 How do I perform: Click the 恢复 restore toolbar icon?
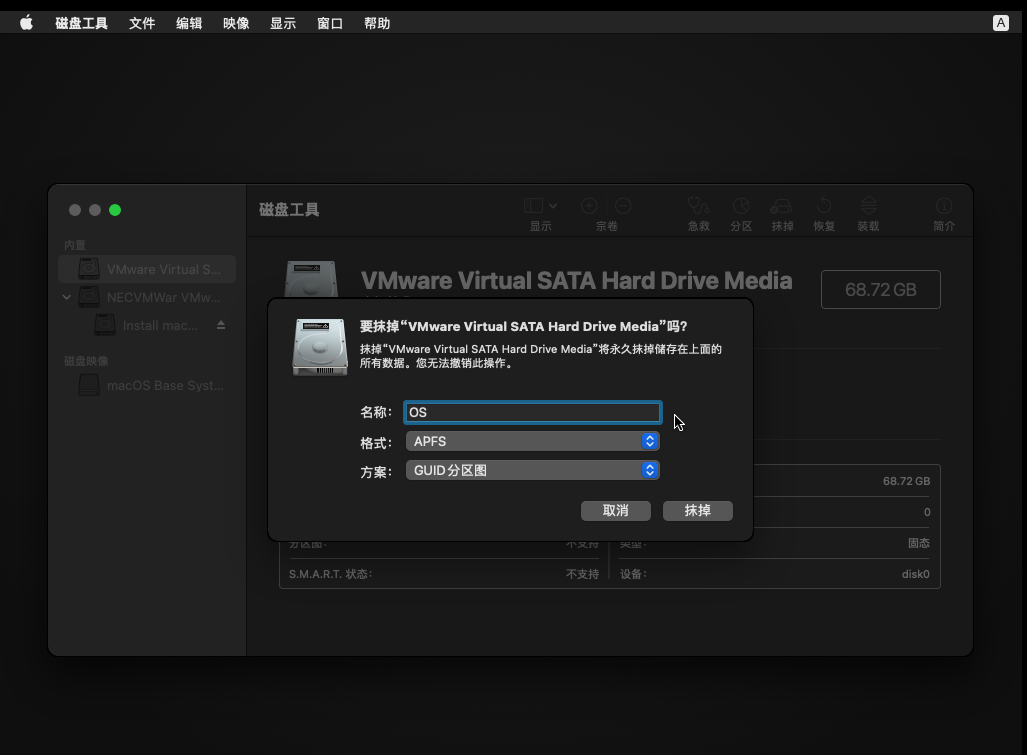point(824,206)
